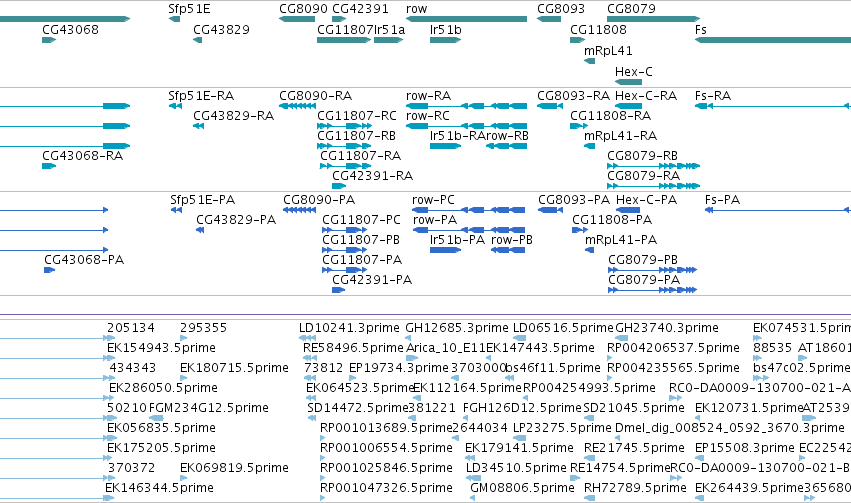This screenshot has width=851, height=503.
Task: Select the Fs-PA protein label
Action: [722, 200]
